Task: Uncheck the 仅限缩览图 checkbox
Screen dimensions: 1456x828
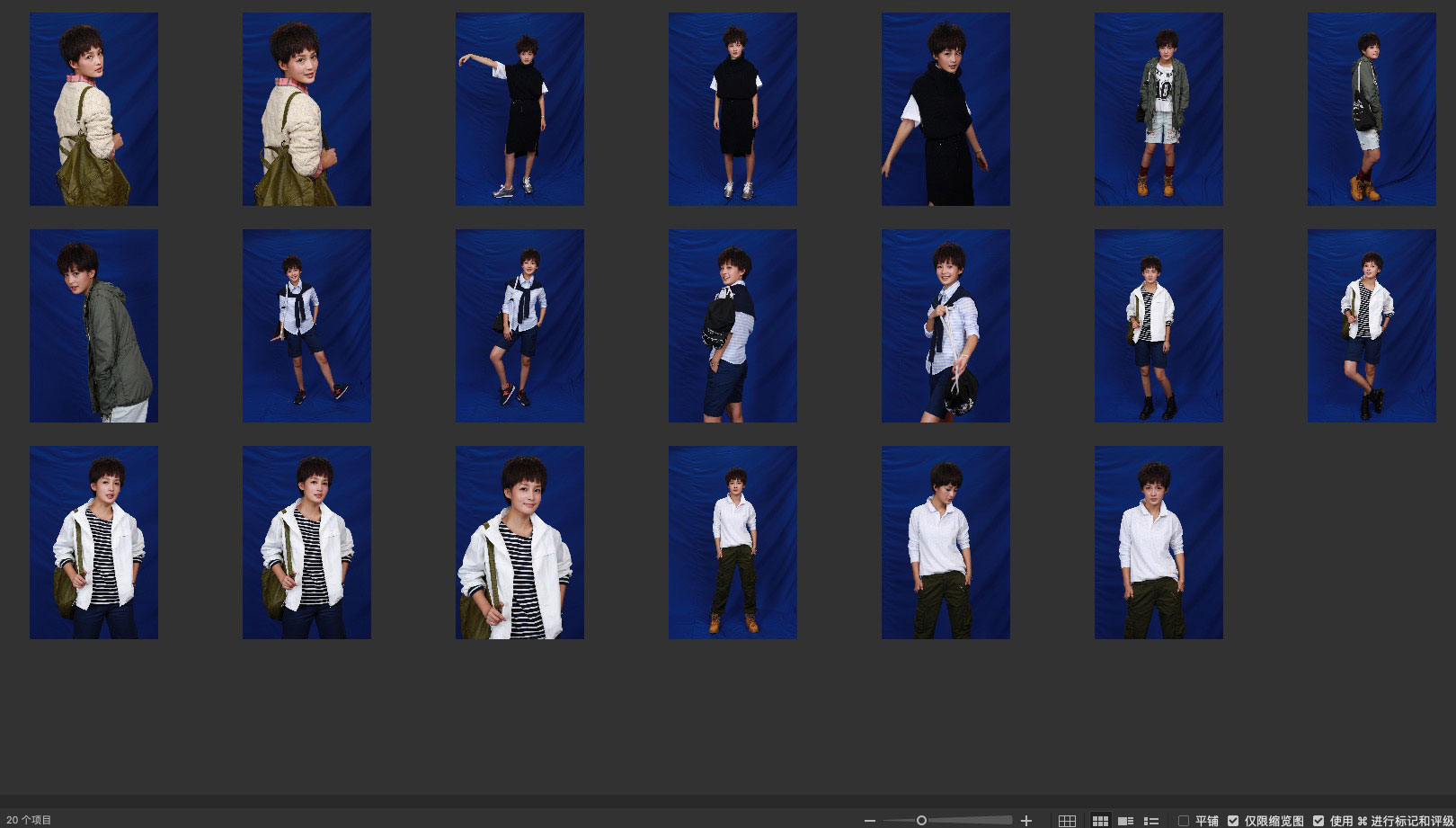Action: pos(1233,821)
